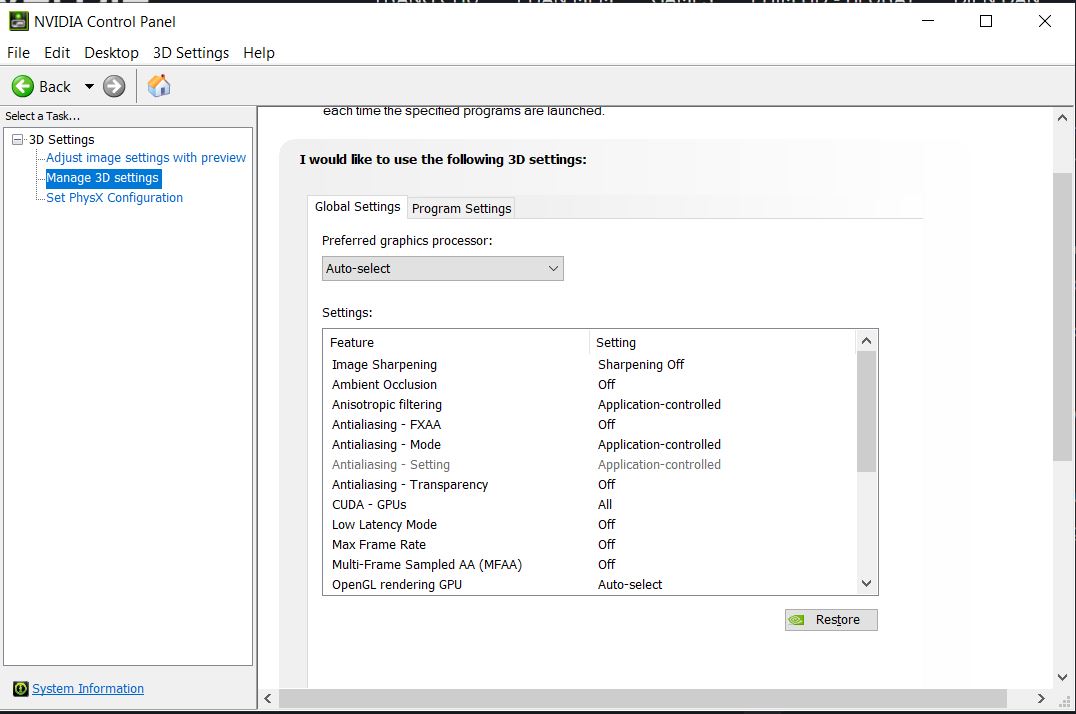Open the Help menu
Image resolution: width=1076 pixels, height=714 pixels.
pos(259,53)
